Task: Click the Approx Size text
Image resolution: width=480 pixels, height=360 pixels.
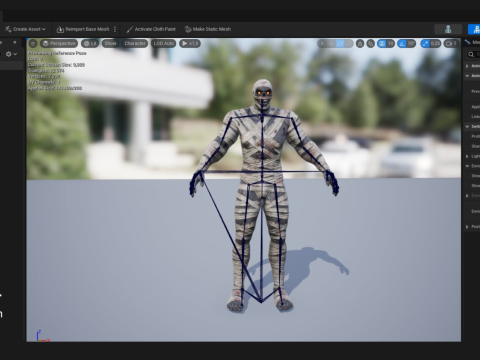Action: (x=55, y=88)
